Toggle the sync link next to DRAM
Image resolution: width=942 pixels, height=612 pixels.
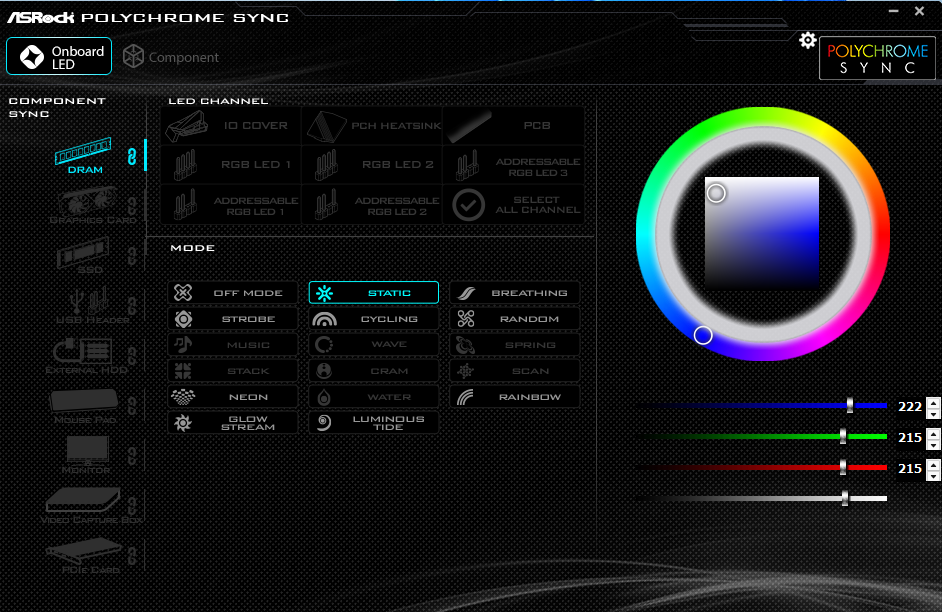pos(130,155)
